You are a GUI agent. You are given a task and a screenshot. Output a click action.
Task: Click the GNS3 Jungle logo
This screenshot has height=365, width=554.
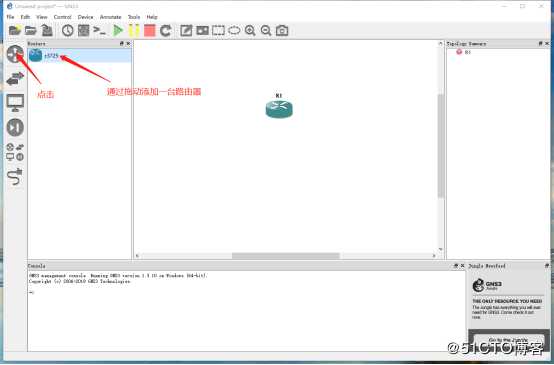coord(487,285)
